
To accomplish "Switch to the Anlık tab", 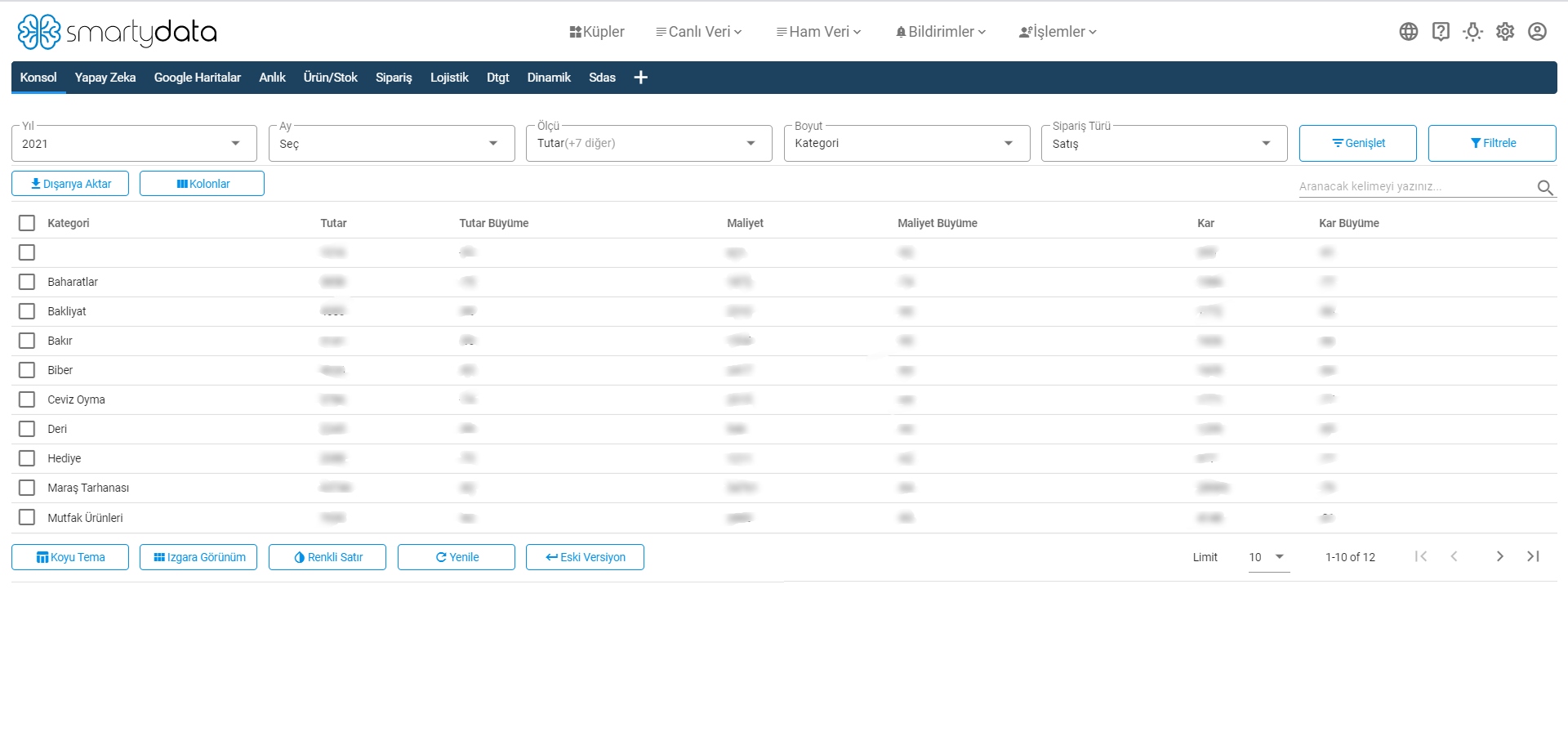I will [272, 78].
